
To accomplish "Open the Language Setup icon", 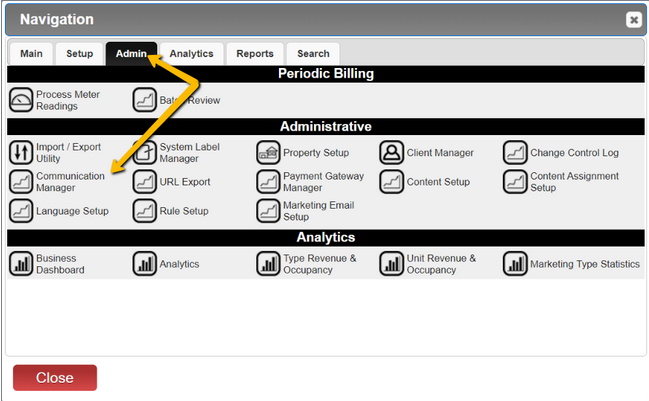I will click(x=21, y=211).
